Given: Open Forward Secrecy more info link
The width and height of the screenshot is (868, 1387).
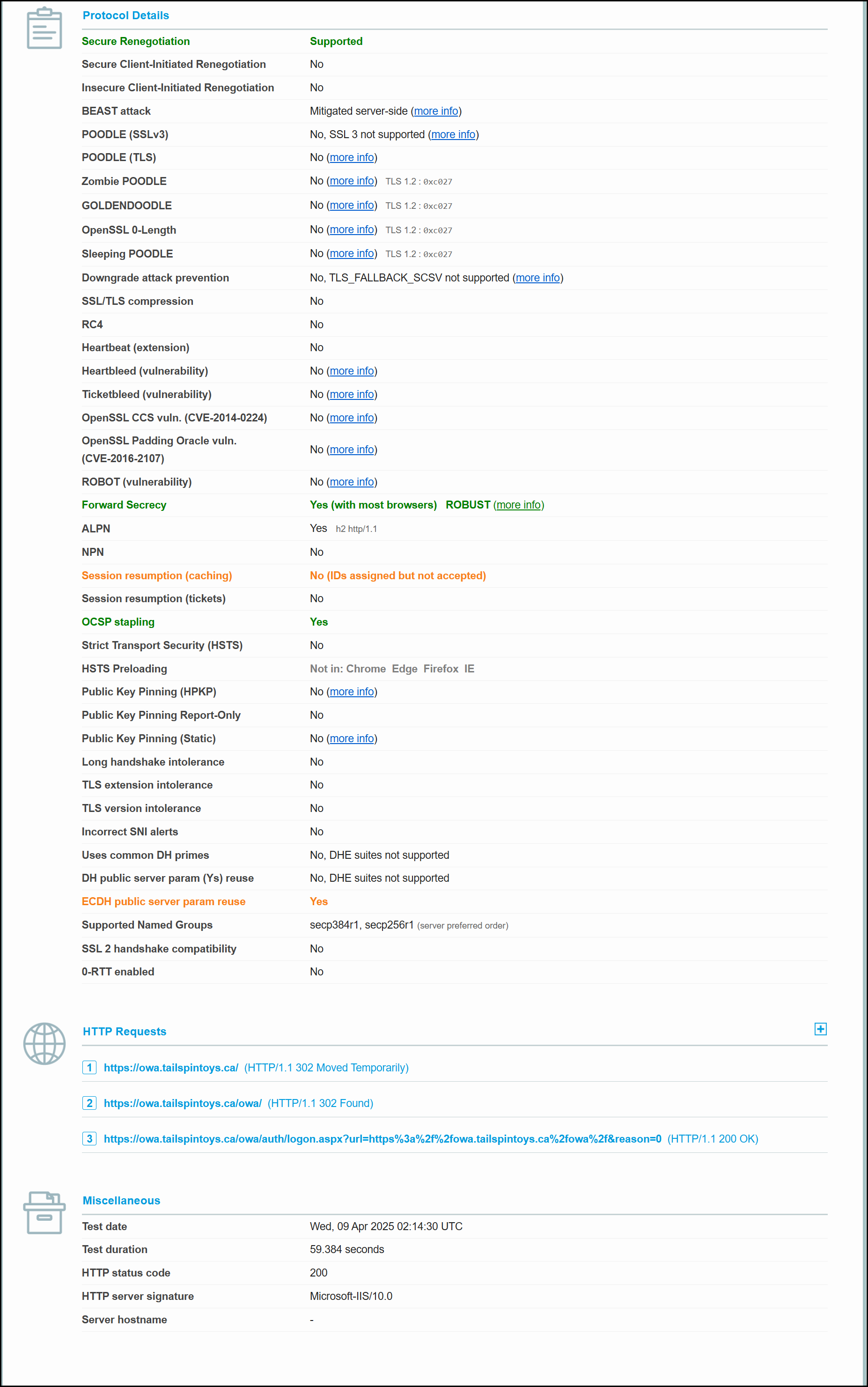Looking at the screenshot, I should pos(518,505).
